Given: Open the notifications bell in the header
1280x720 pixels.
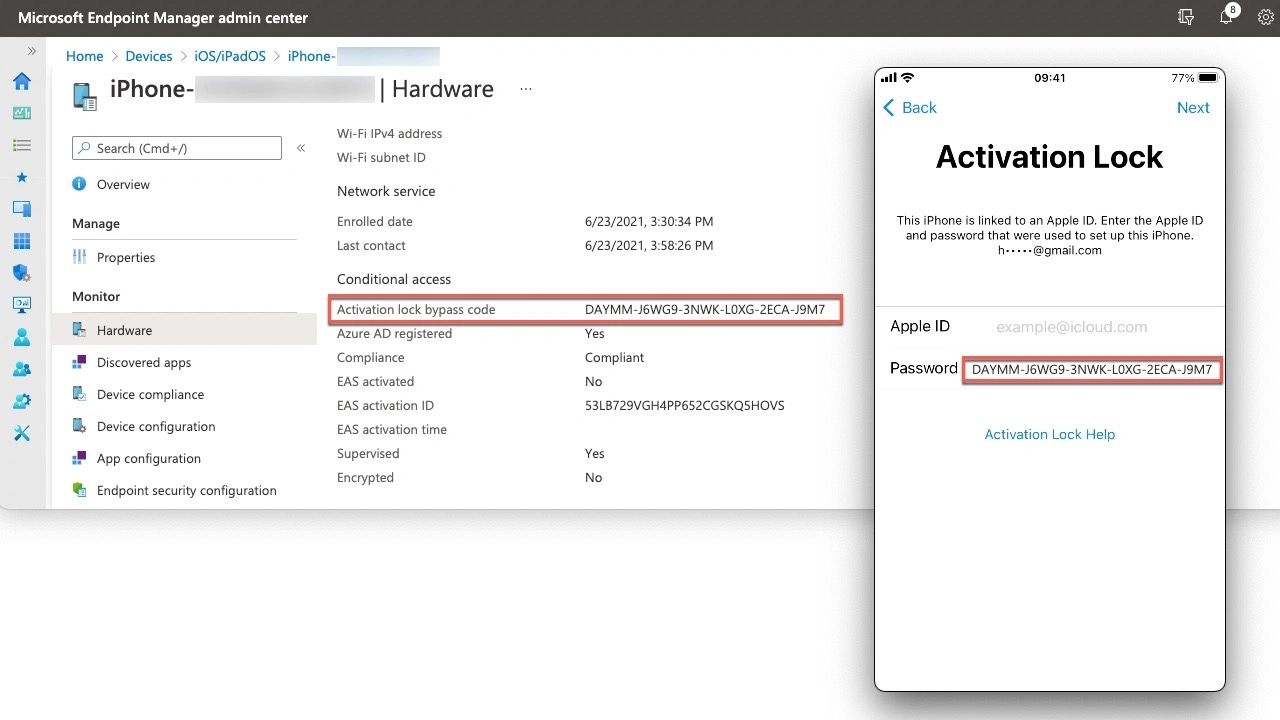Looking at the screenshot, I should tap(1227, 17).
